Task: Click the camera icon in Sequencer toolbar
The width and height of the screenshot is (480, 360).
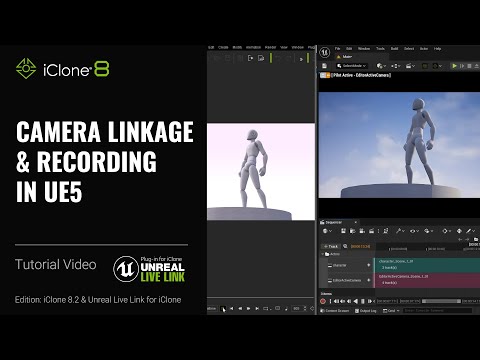Action: click(x=362, y=231)
